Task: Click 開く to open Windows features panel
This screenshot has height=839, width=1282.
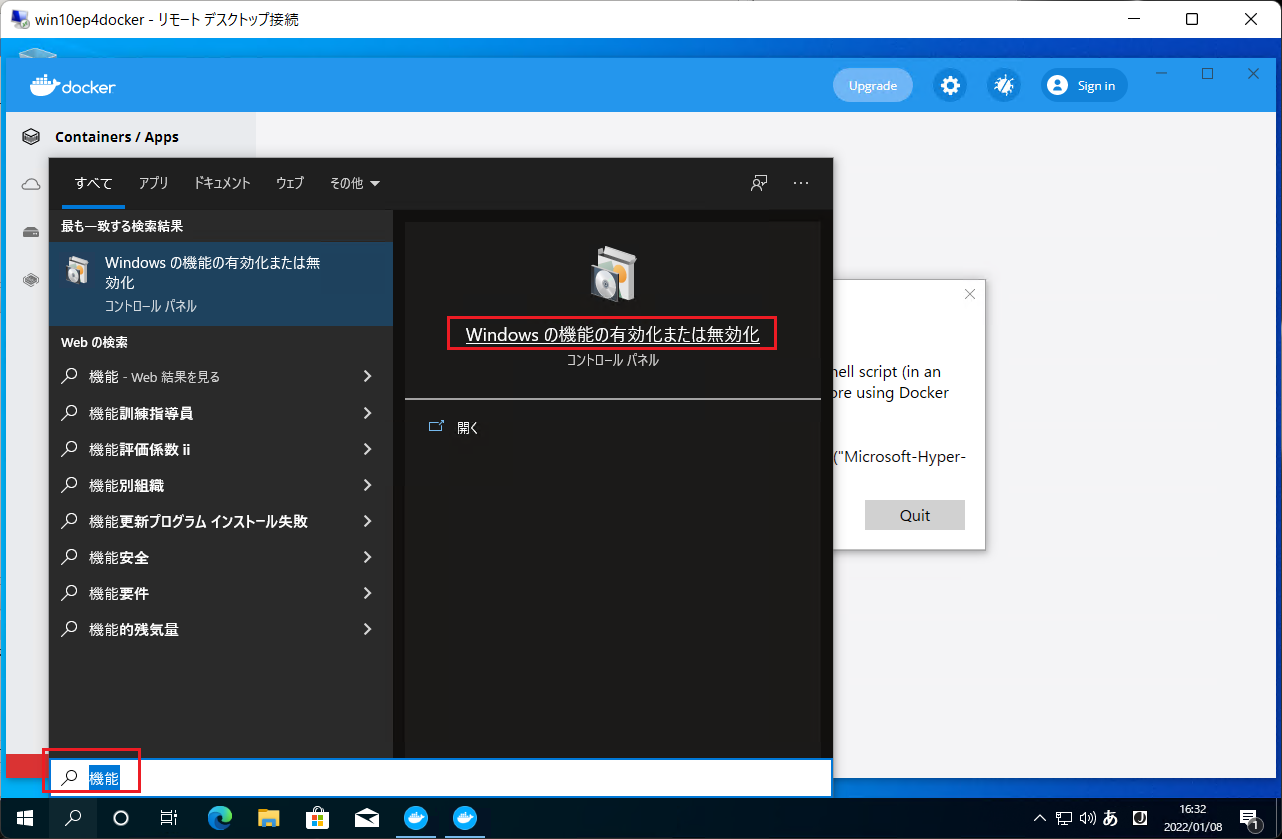Action: 466,427
